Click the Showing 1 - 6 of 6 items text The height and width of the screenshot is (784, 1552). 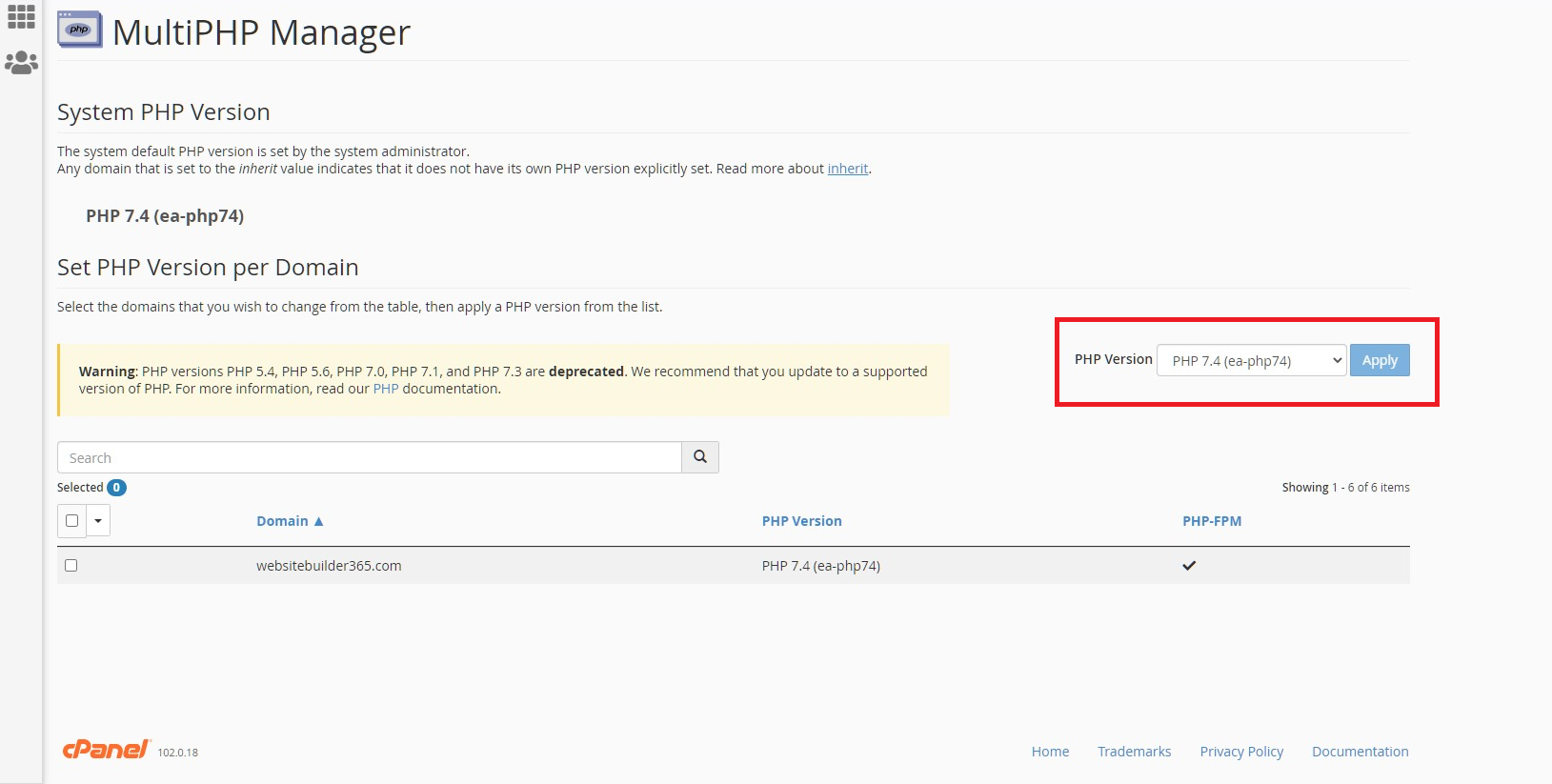pos(1345,488)
